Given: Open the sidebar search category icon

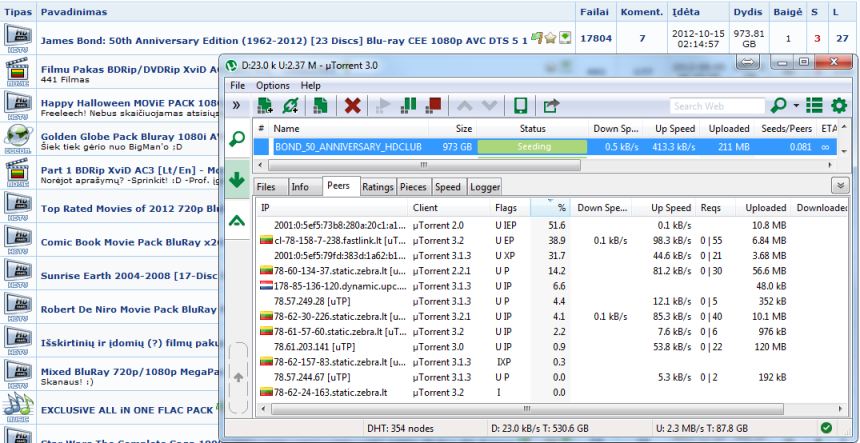Looking at the screenshot, I should click(x=237, y=139).
